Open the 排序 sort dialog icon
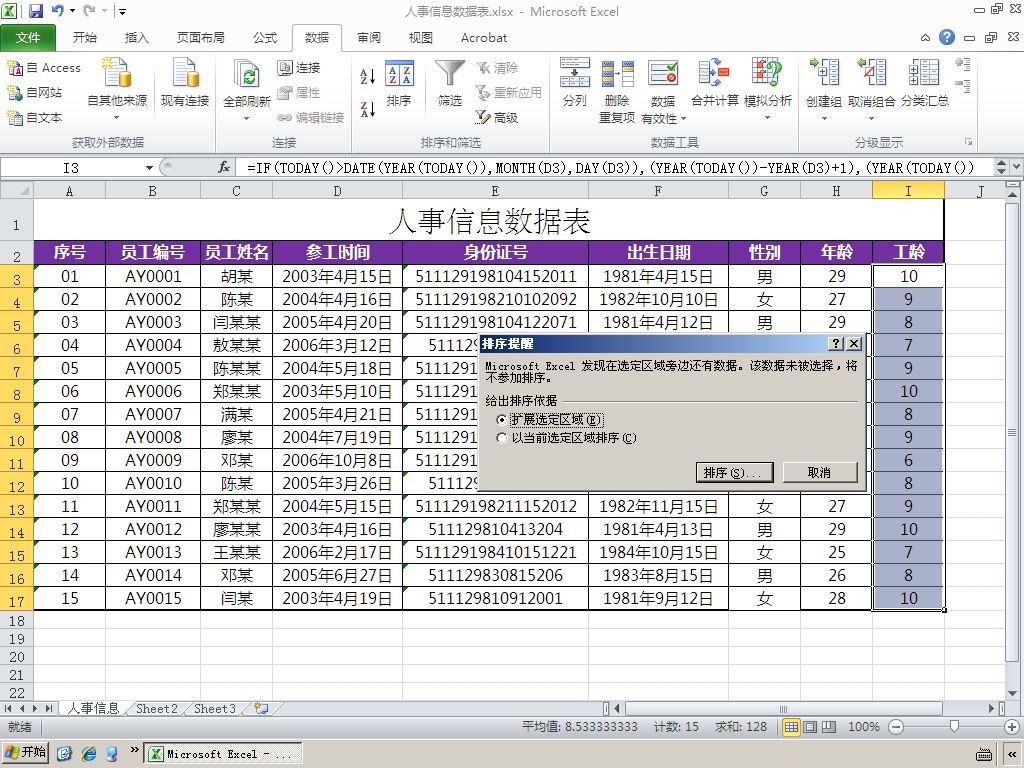This screenshot has height=768, width=1024. point(399,82)
